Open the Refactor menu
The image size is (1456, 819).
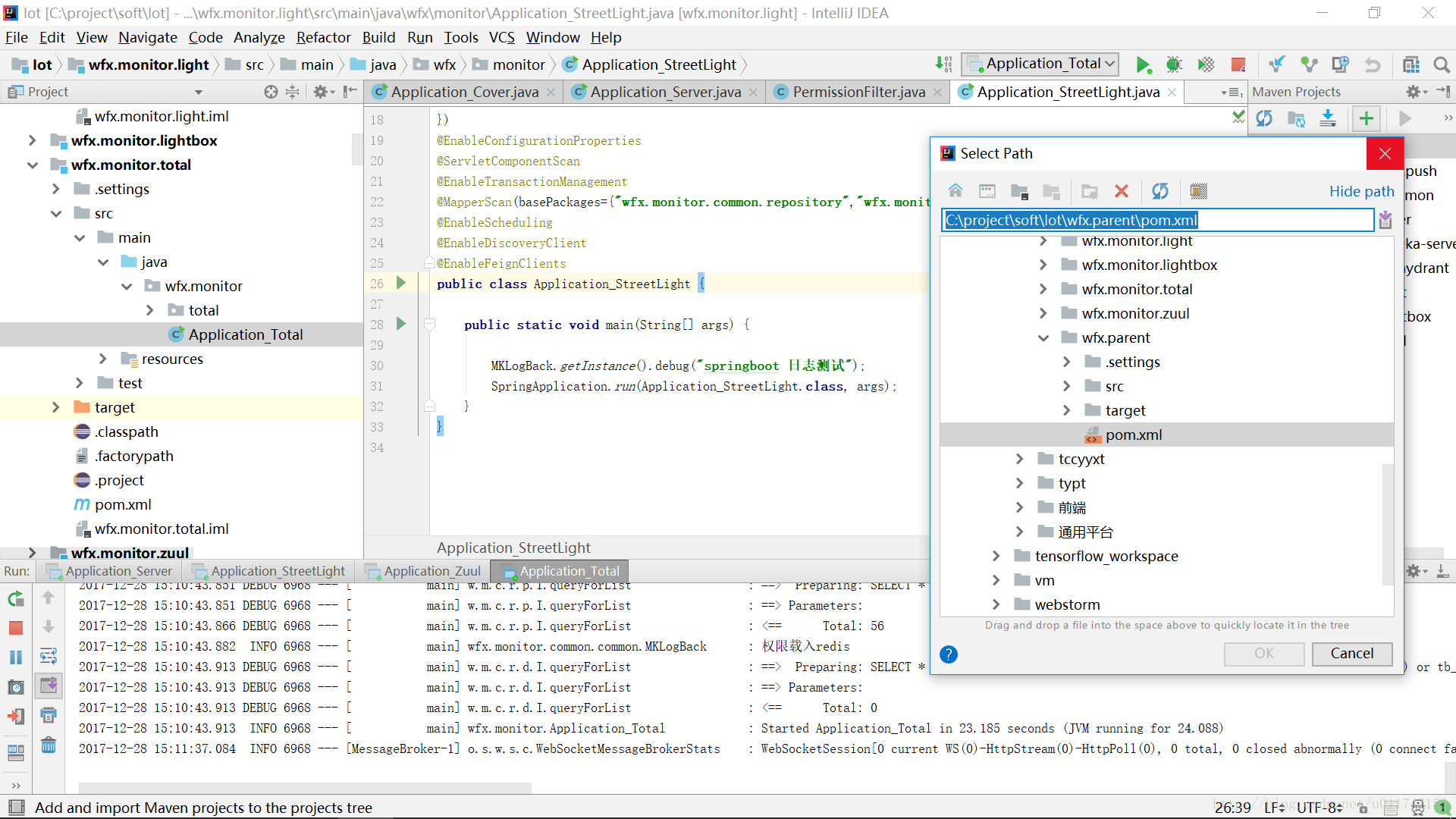click(323, 37)
